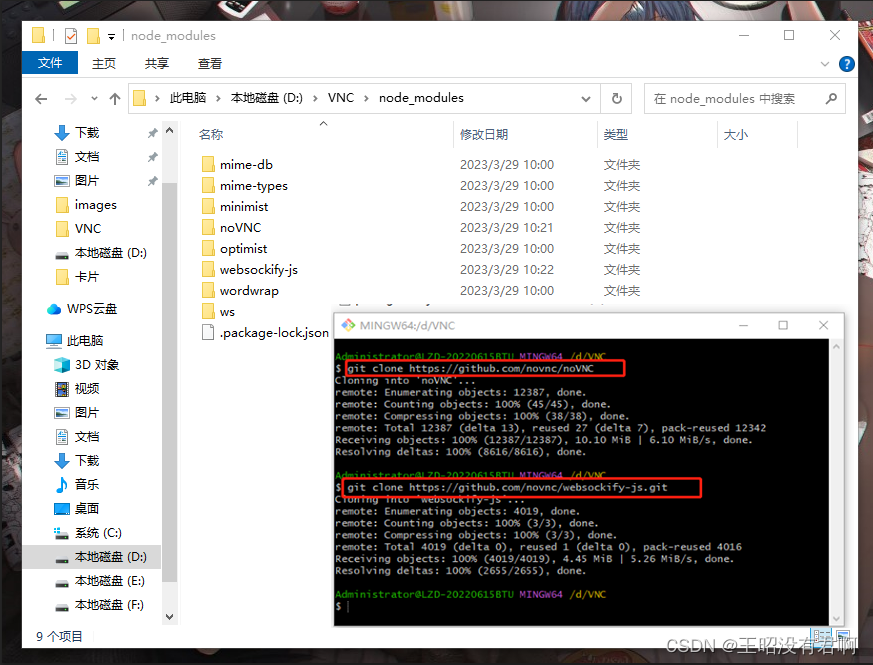Viewport: 873px width, 665px height.
Task: Maximize the MINGW64 terminal window
Action: pyautogui.click(x=783, y=325)
